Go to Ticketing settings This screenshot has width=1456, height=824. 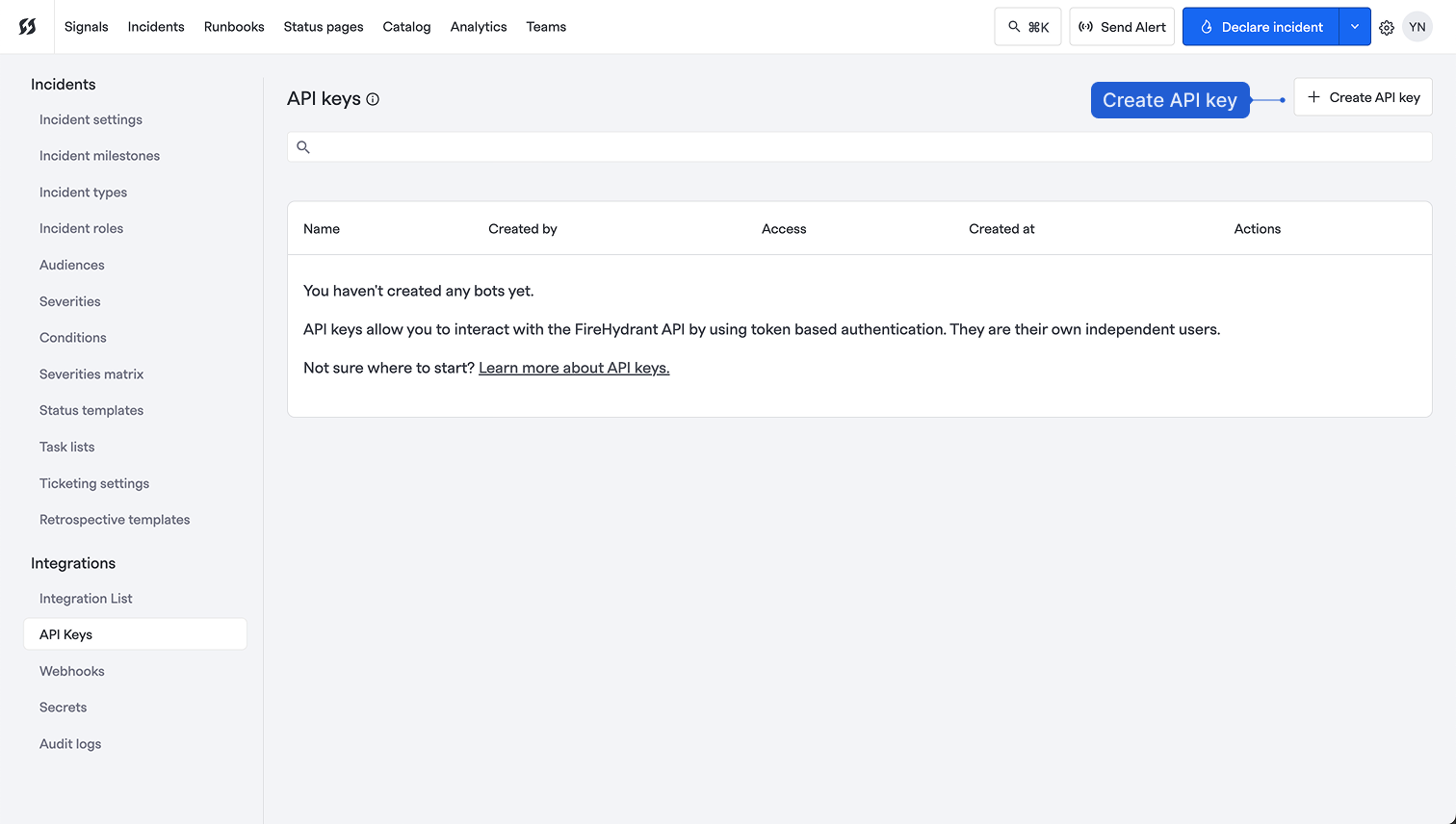click(94, 483)
